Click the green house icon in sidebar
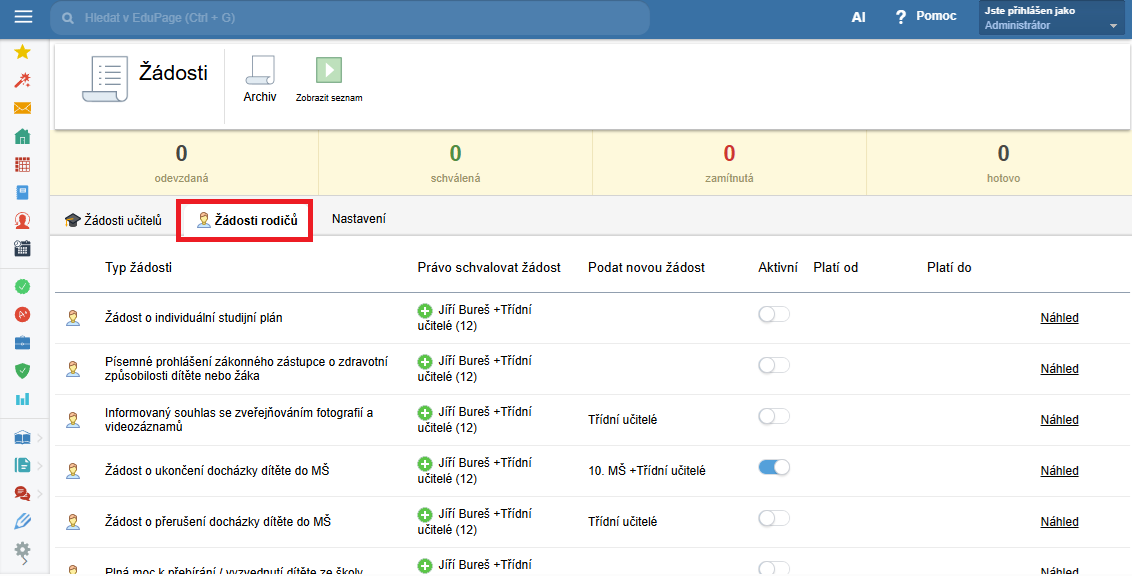Image resolution: width=1132 pixels, height=576 pixels. click(x=22, y=137)
